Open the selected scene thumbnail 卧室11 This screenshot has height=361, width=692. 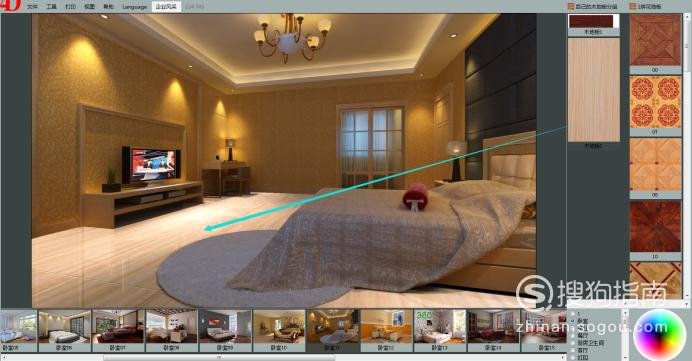332,330
